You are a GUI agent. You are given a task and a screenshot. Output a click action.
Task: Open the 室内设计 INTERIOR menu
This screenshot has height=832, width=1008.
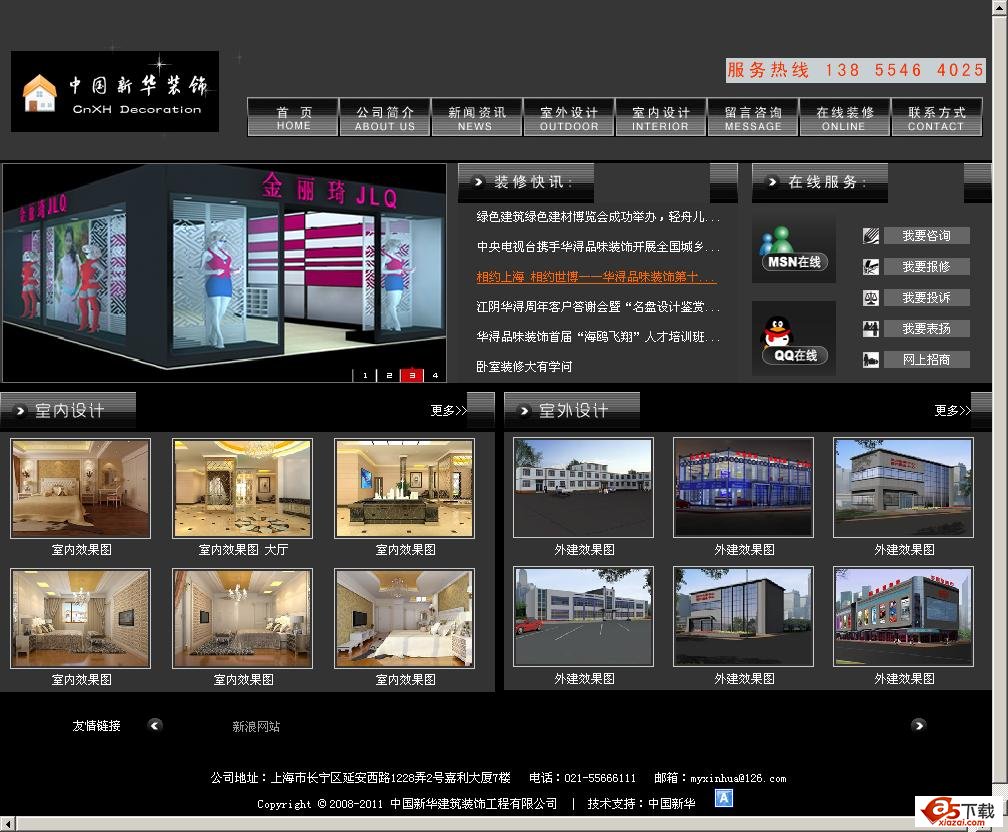tap(660, 118)
